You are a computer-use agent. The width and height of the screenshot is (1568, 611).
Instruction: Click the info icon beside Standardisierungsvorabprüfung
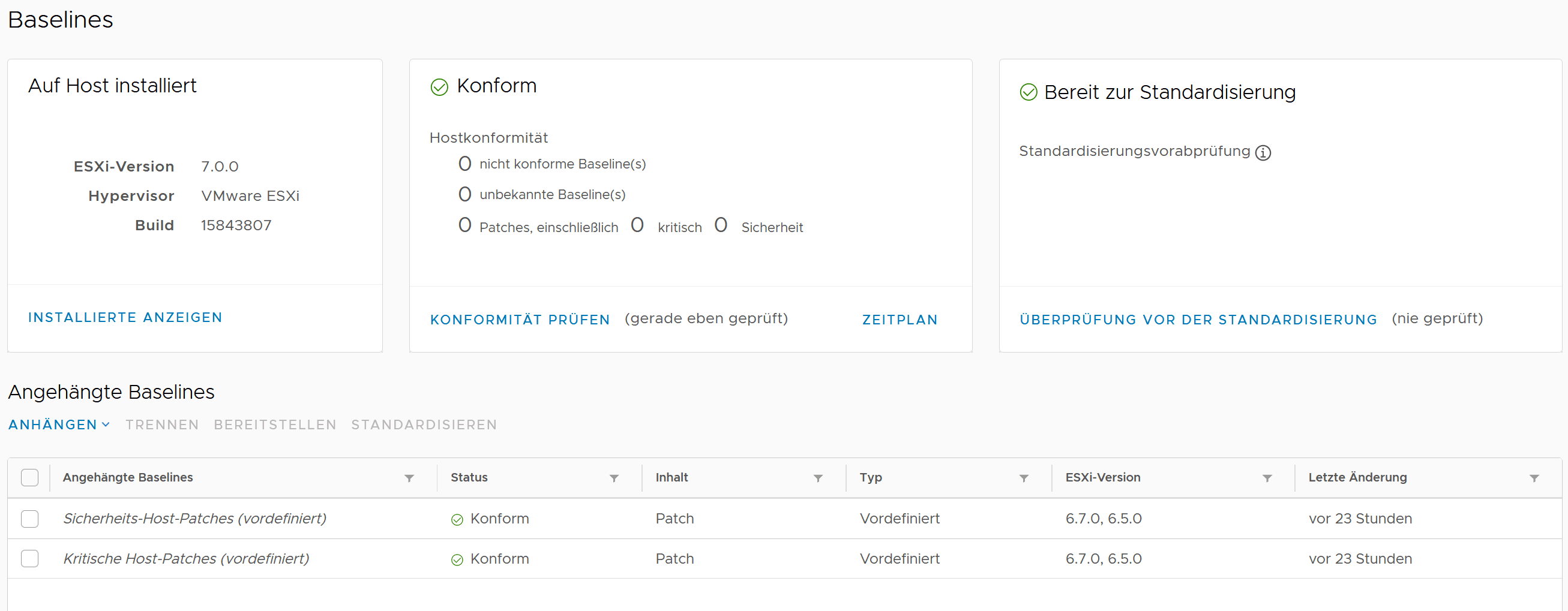pos(1263,152)
